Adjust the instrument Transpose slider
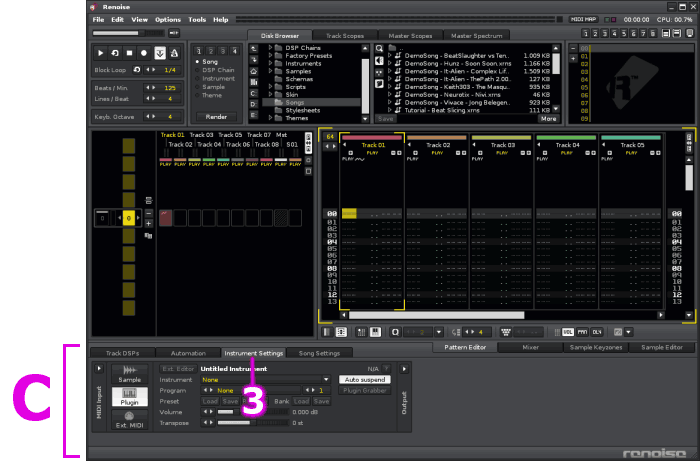The width and height of the screenshot is (700, 461). 252,423
